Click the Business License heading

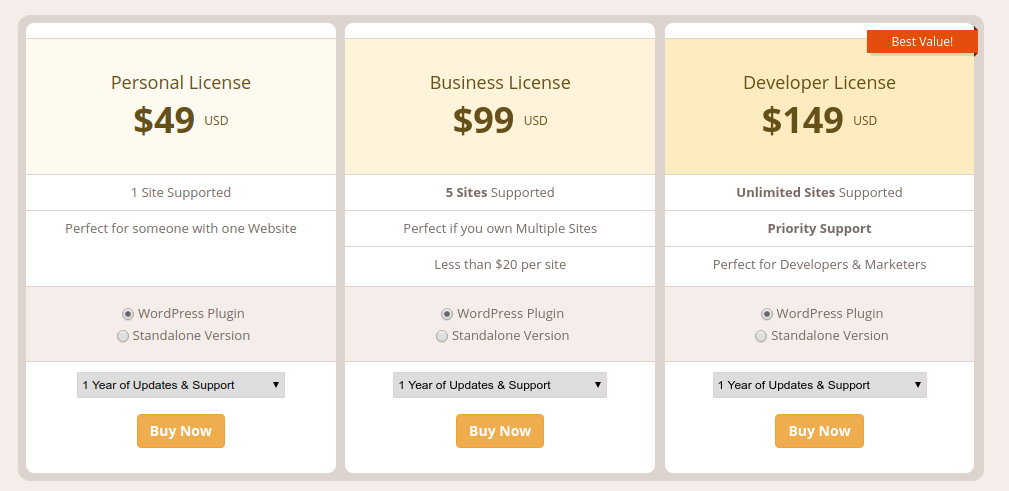[x=500, y=83]
